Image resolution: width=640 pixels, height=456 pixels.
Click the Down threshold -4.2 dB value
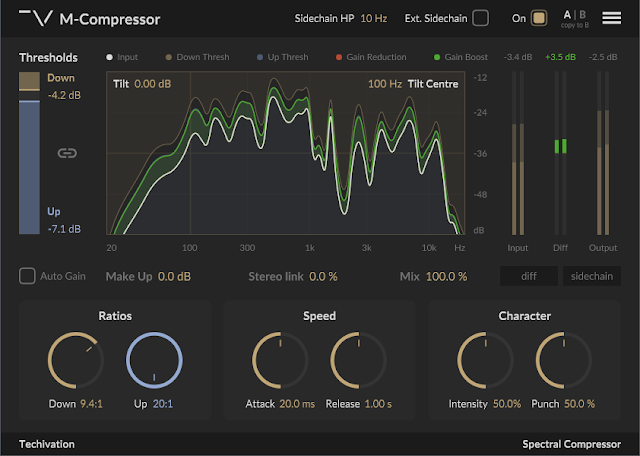click(64, 96)
